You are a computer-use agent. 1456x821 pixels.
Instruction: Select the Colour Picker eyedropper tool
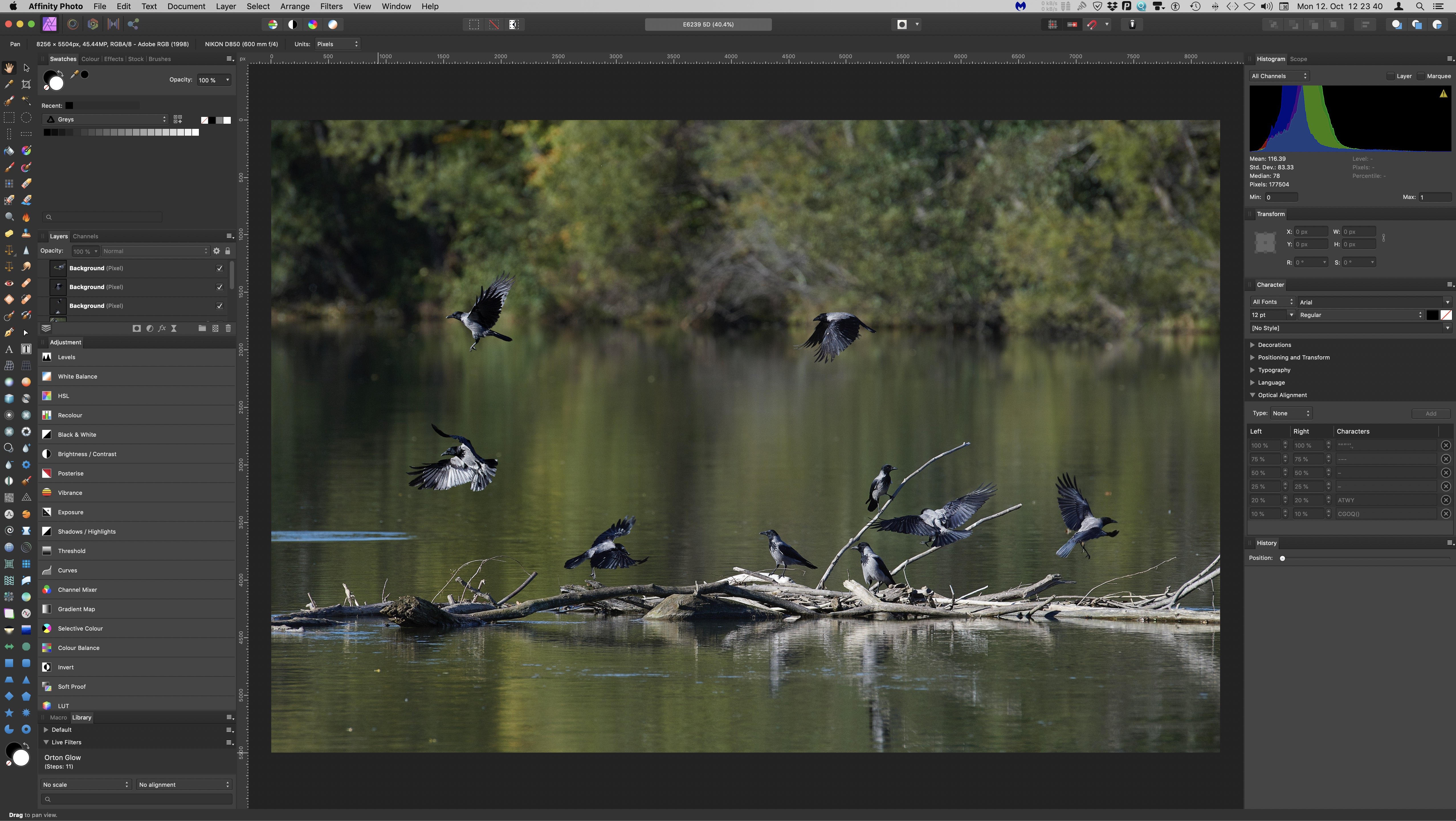pos(9,84)
